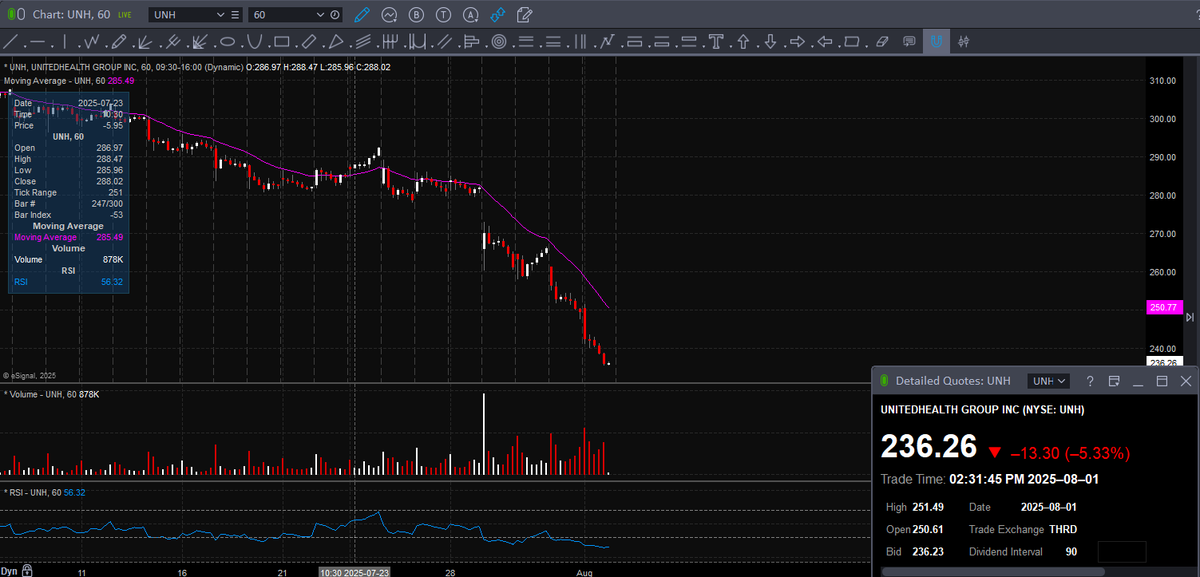Image resolution: width=1200 pixels, height=577 pixels.
Task: Click the speech bubble annotation tool
Action: click(x=909, y=42)
